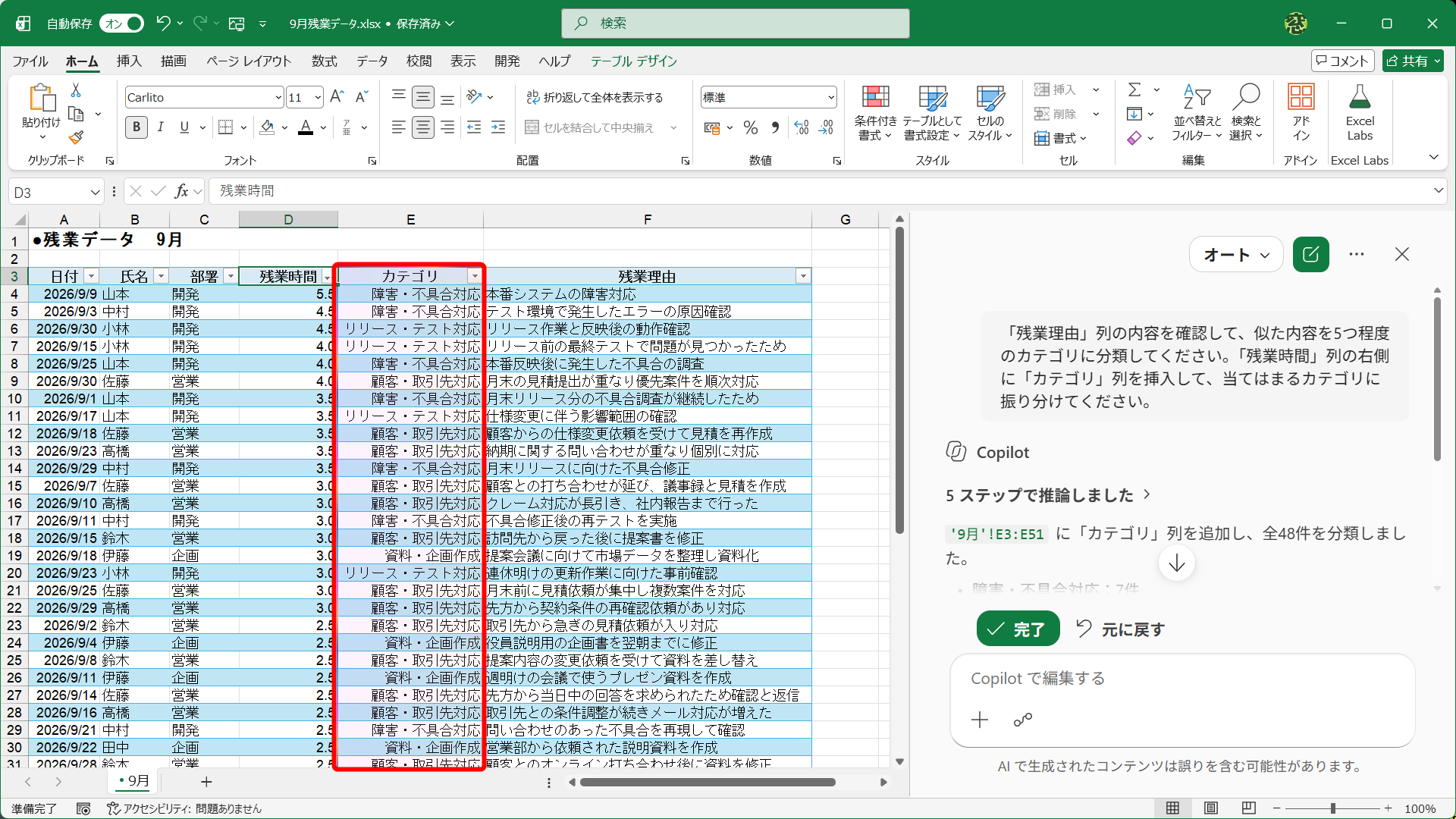This screenshot has height=819, width=1456.
Task: Open the ファイル menu tab
Action: point(30,61)
